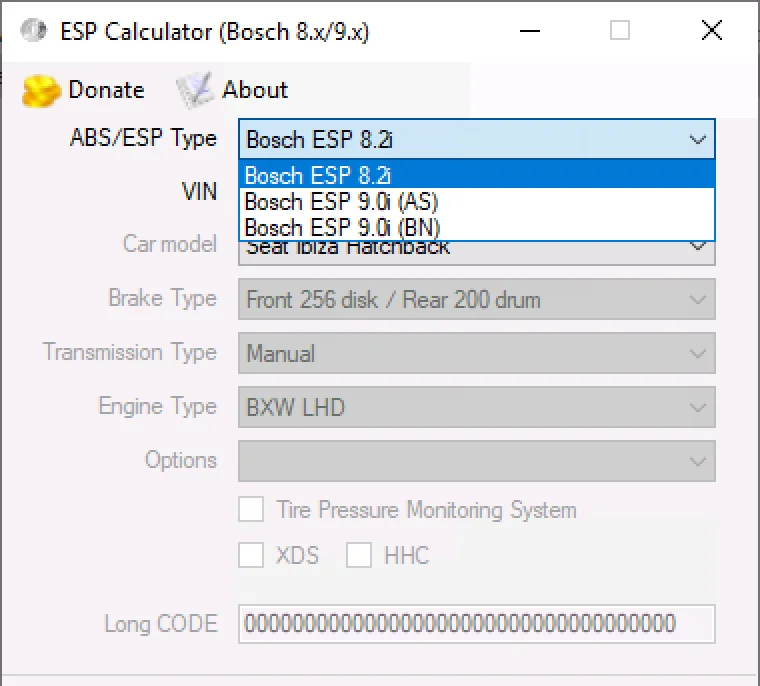Screen dimensions: 760x686
Task: Close the ESP Calculator window
Action: [712, 31]
